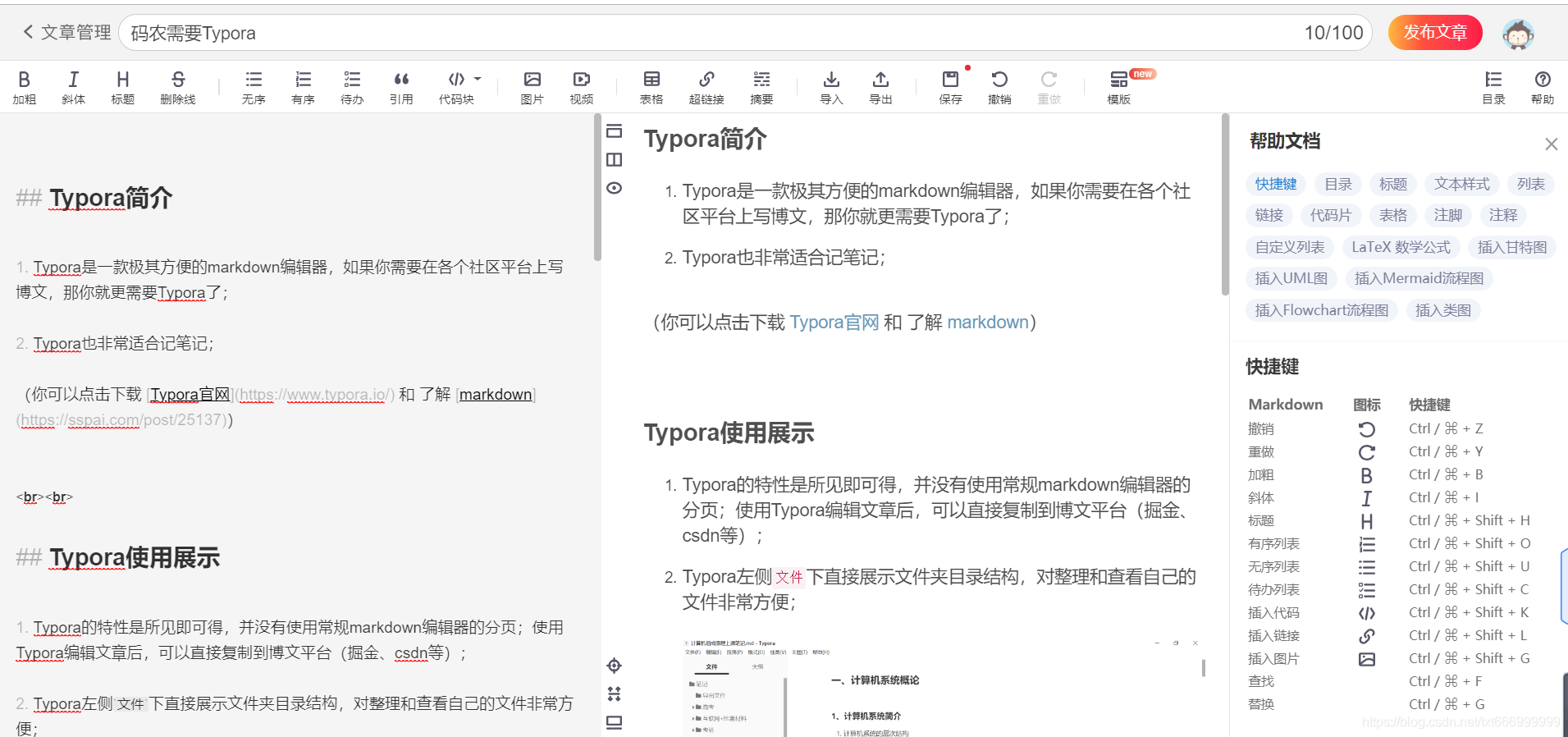Select the 注脚 help tag
The width and height of the screenshot is (1568, 737).
pyautogui.click(x=1448, y=215)
